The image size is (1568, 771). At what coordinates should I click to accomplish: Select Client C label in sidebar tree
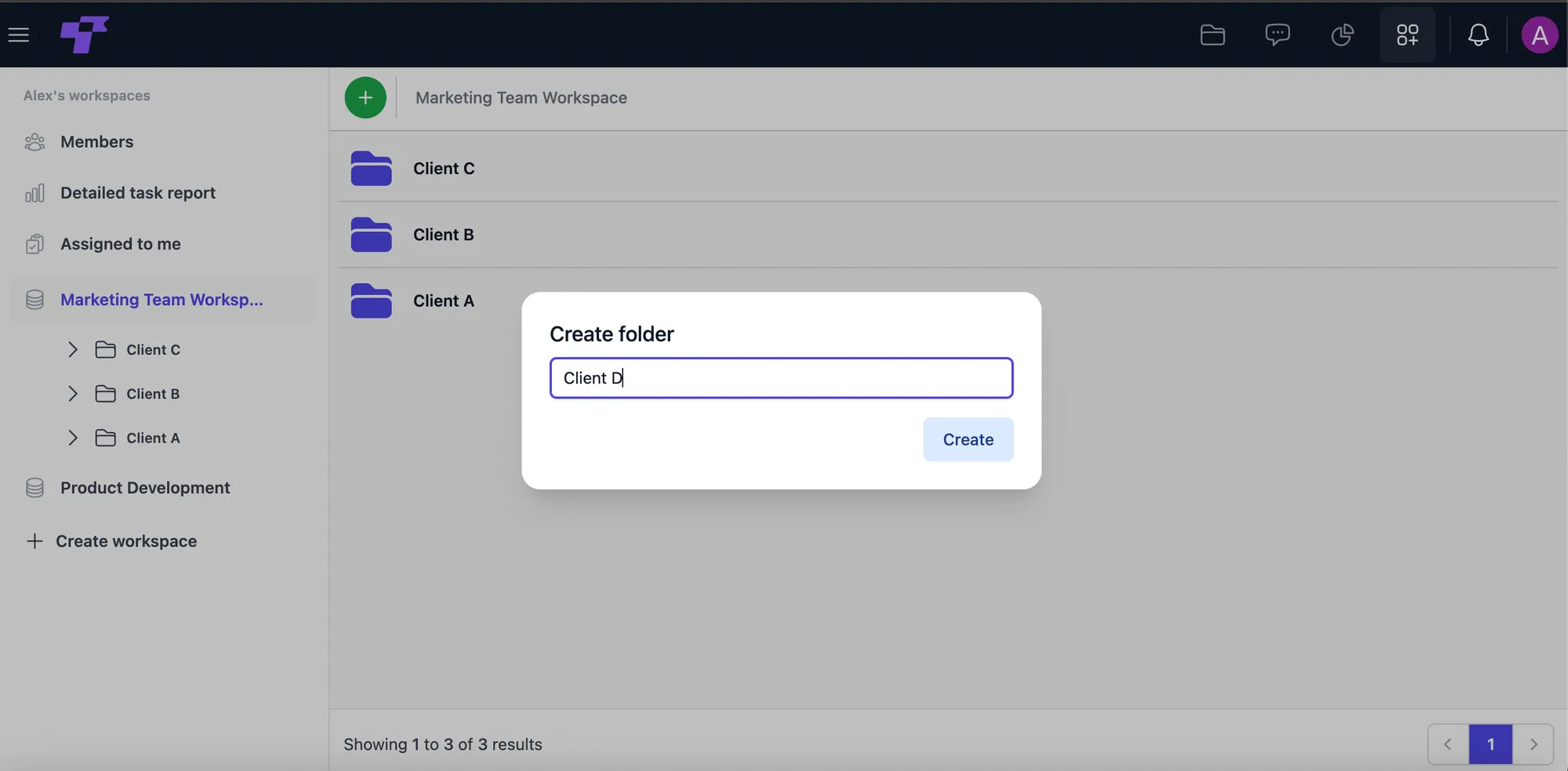pyautogui.click(x=154, y=350)
